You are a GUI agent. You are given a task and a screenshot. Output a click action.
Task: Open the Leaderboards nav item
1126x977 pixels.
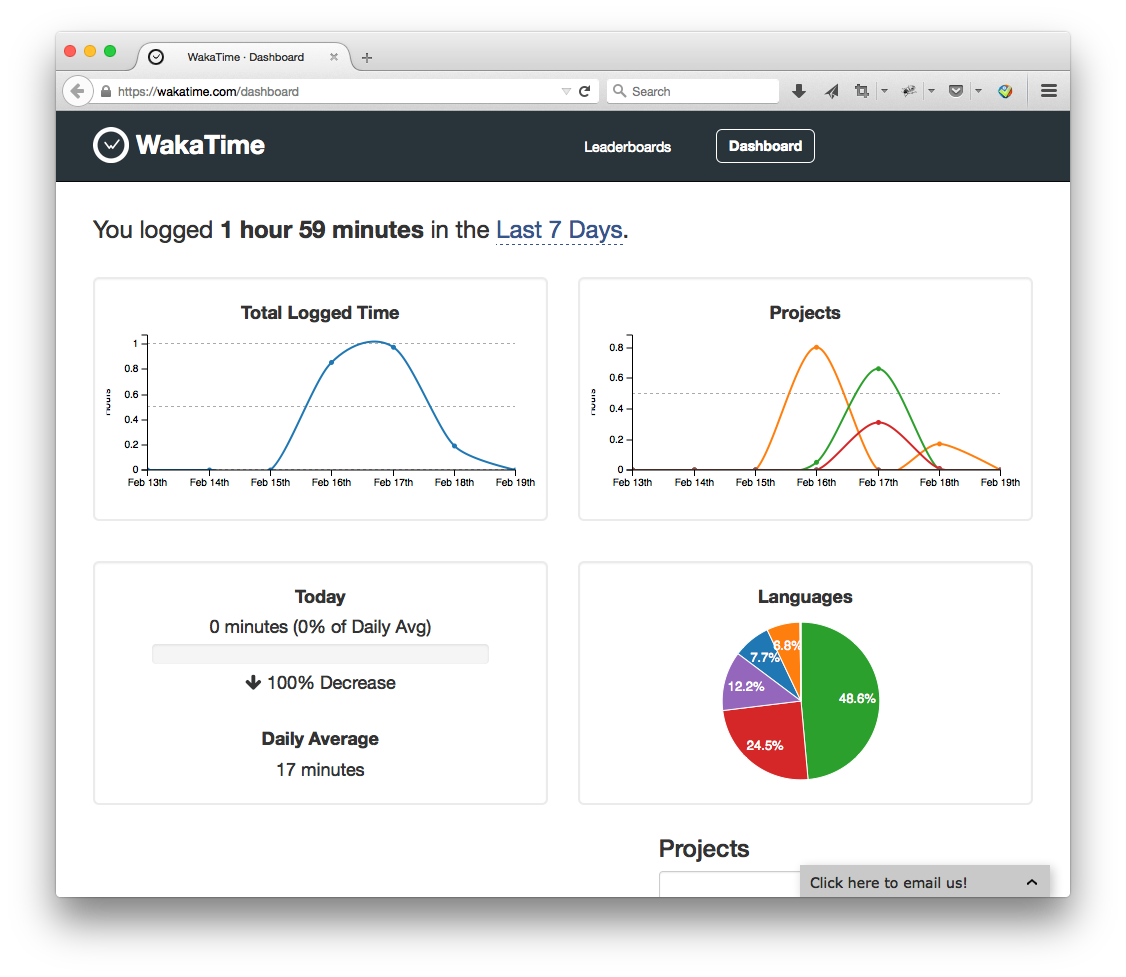(x=627, y=147)
